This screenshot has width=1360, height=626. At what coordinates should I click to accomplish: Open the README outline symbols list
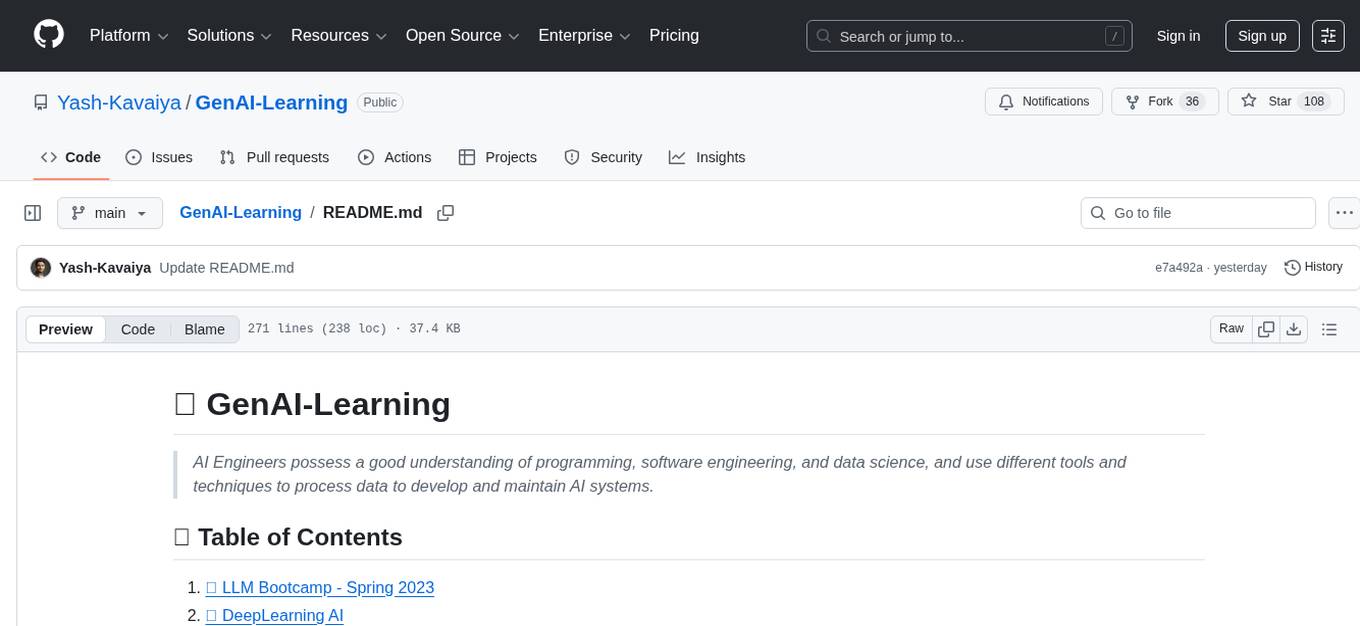click(1330, 328)
